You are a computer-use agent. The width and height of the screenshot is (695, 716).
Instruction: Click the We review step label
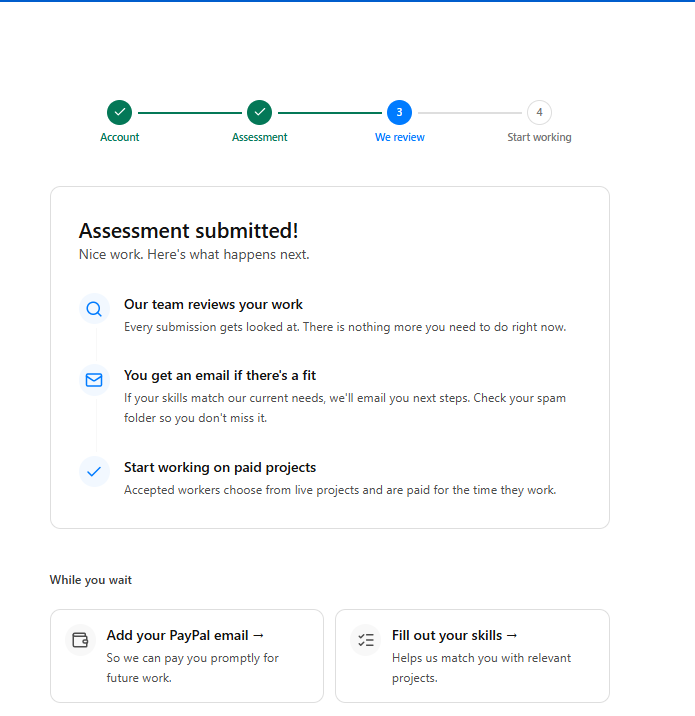(x=400, y=137)
